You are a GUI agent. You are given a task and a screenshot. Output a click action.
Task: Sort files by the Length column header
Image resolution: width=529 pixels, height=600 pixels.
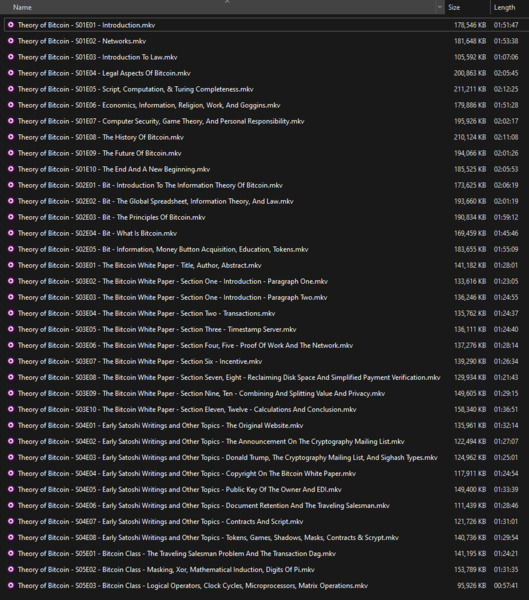coord(504,7)
